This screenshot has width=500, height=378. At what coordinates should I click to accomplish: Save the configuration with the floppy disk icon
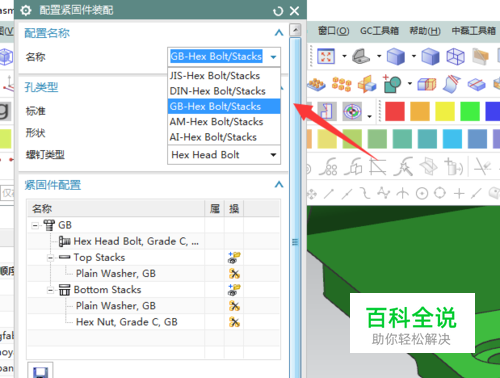tap(40, 371)
